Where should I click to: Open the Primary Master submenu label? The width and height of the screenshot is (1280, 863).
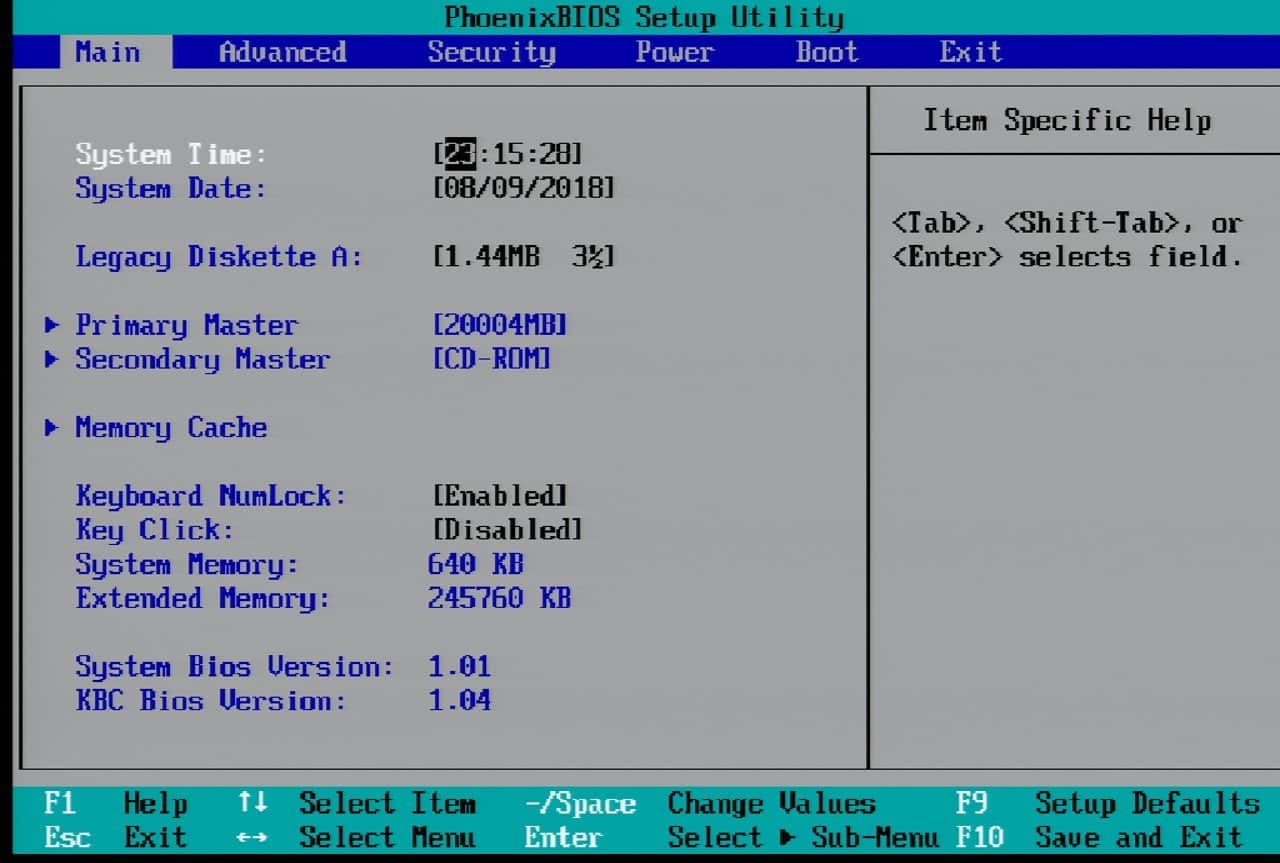[x=187, y=326]
